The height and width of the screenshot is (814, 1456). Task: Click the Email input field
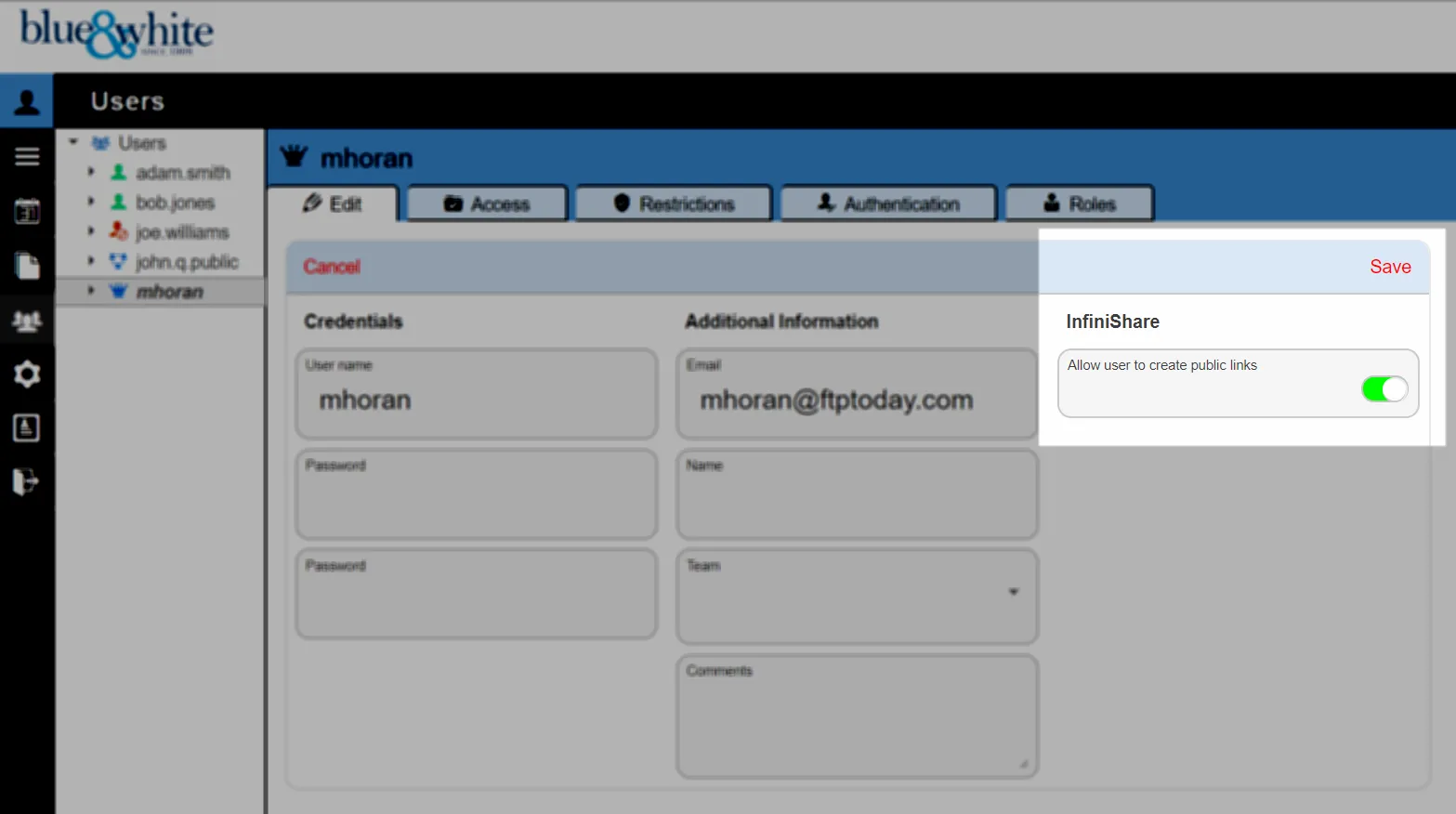point(857,400)
